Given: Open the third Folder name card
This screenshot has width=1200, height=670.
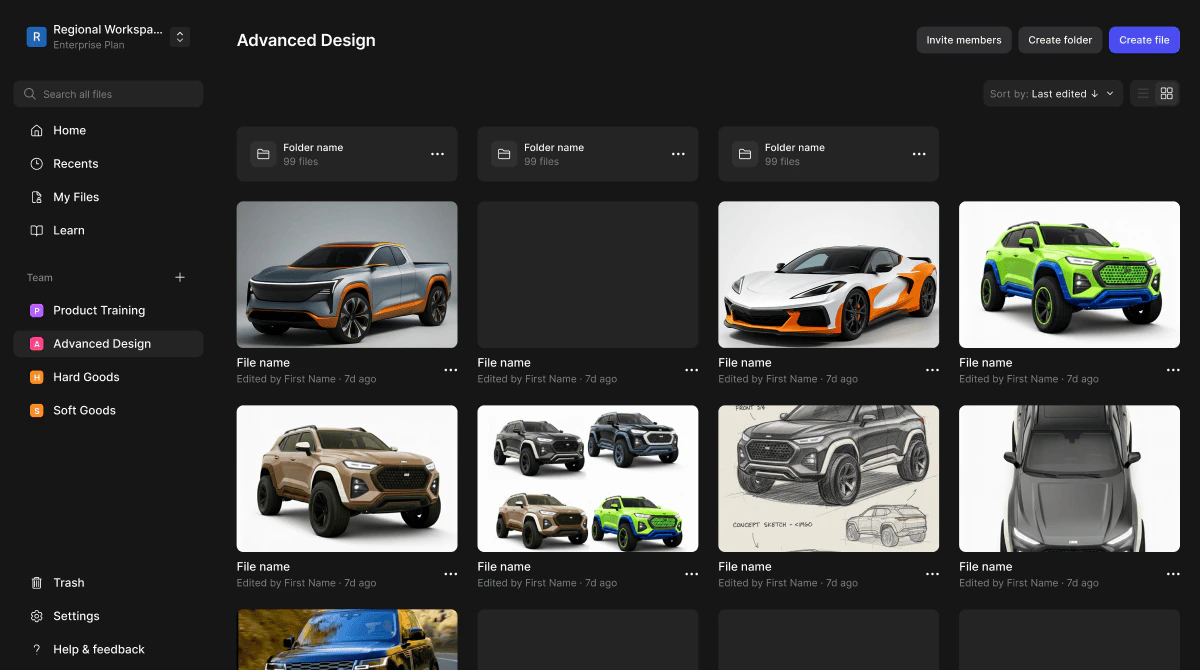Looking at the screenshot, I should point(829,154).
